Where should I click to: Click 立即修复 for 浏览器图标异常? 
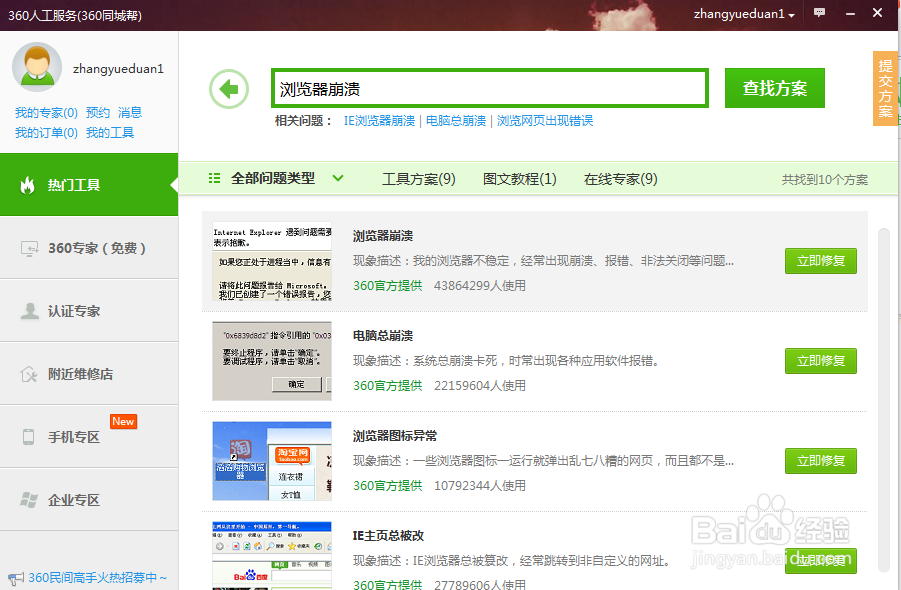821,461
